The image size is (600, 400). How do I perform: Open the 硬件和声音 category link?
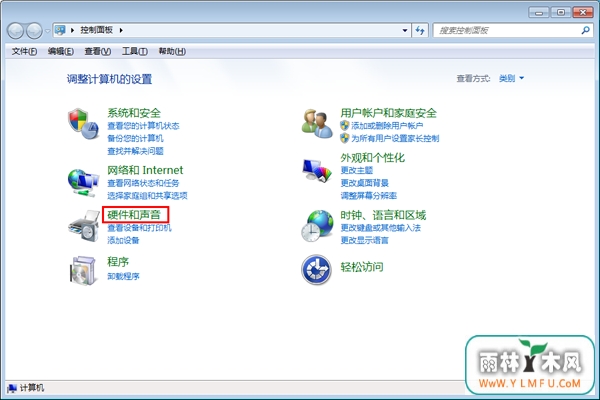134,215
